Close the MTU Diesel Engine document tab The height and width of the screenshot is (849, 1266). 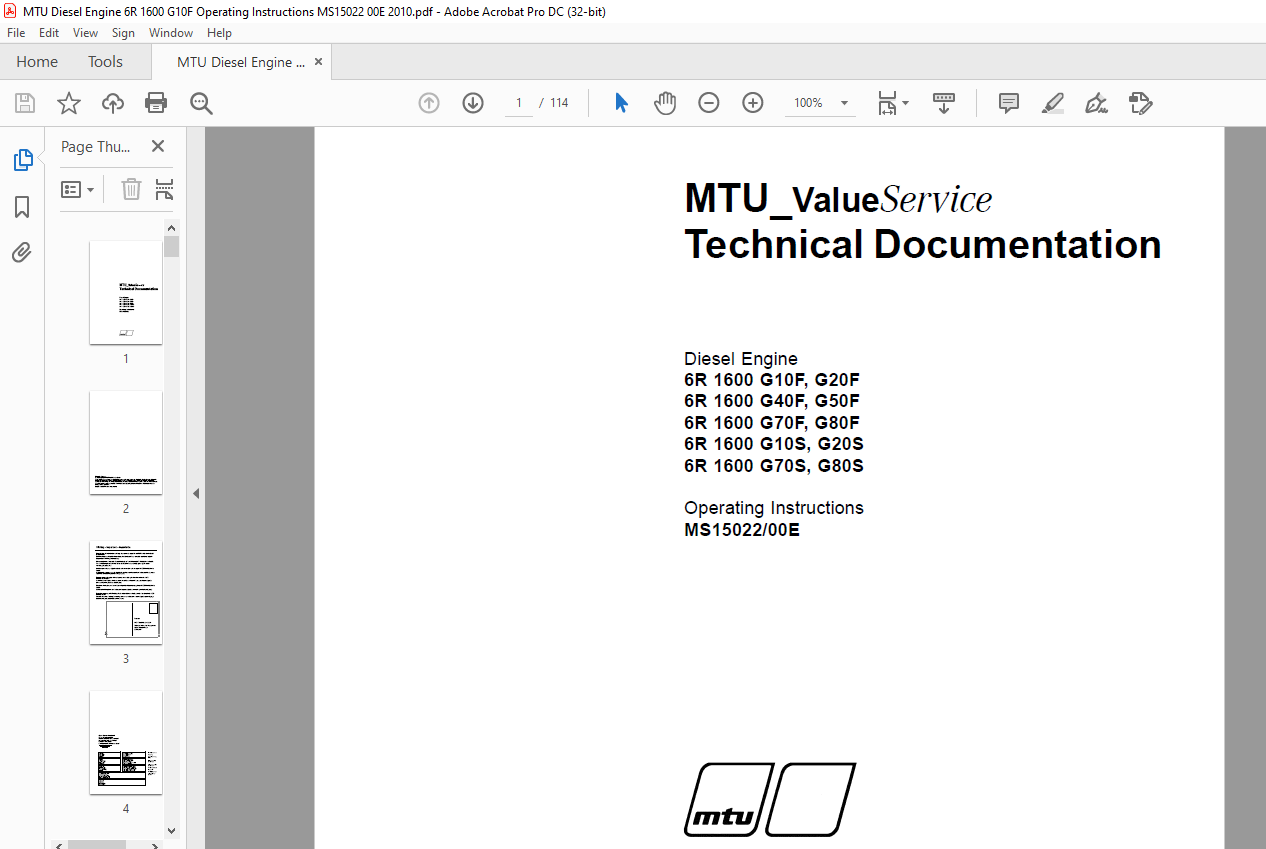click(319, 62)
